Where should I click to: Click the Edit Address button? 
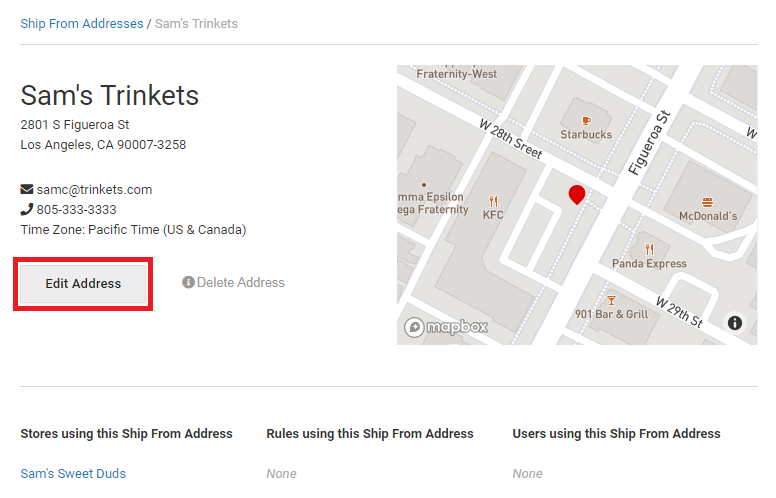coord(83,284)
